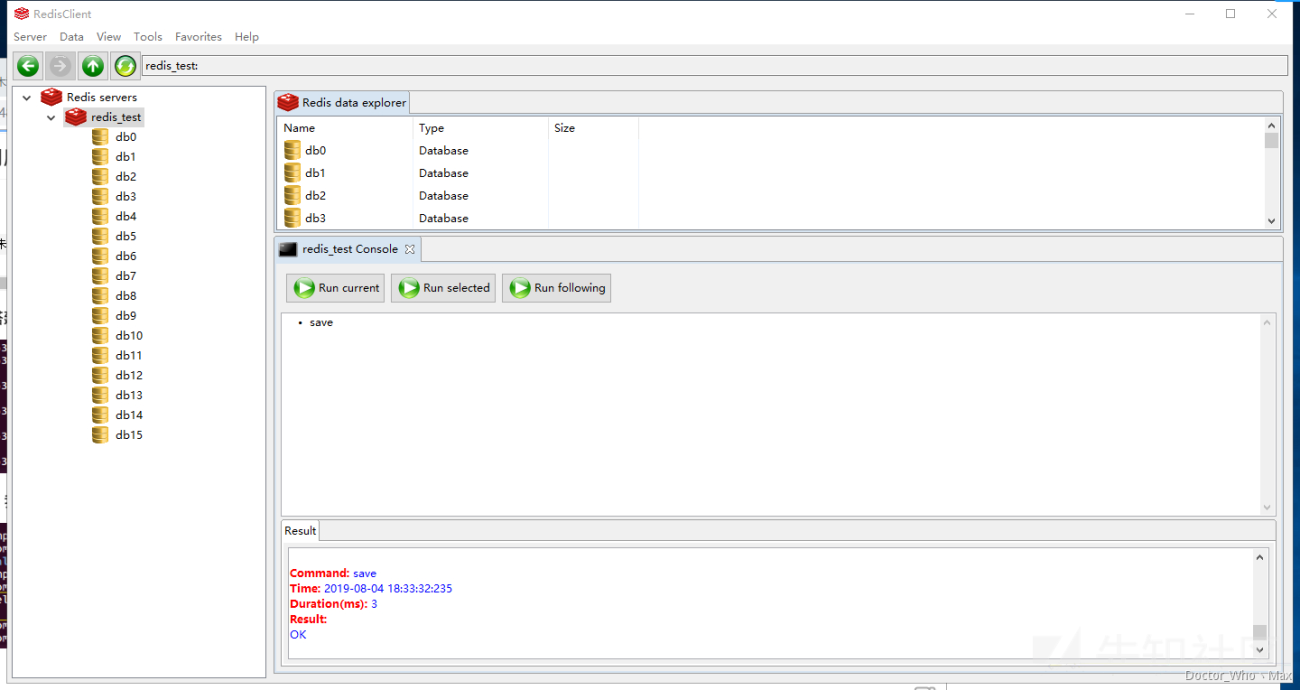Sort by the Type column header

click(x=480, y=128)
